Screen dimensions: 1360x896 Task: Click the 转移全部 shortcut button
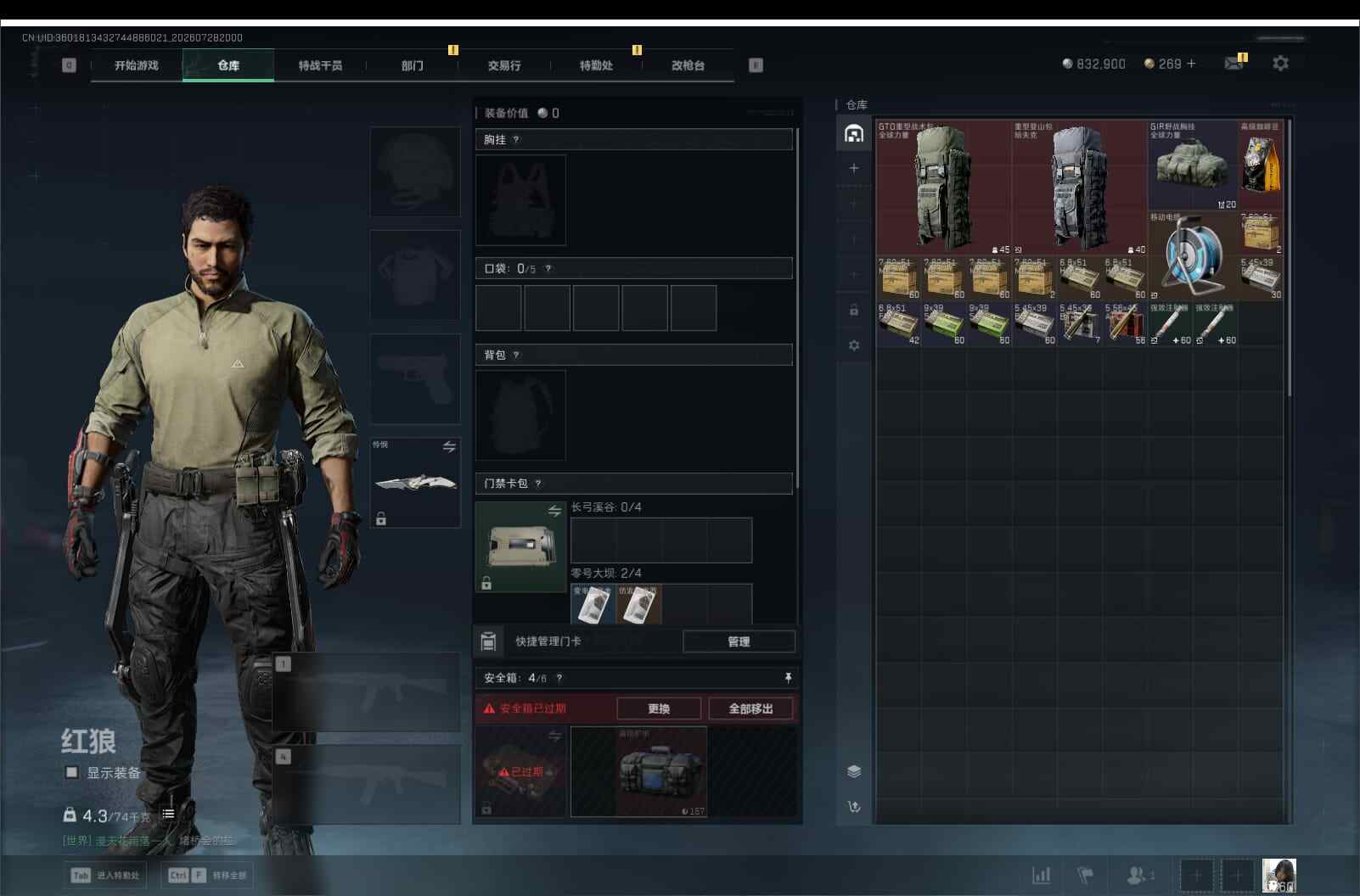pos(207,876)
